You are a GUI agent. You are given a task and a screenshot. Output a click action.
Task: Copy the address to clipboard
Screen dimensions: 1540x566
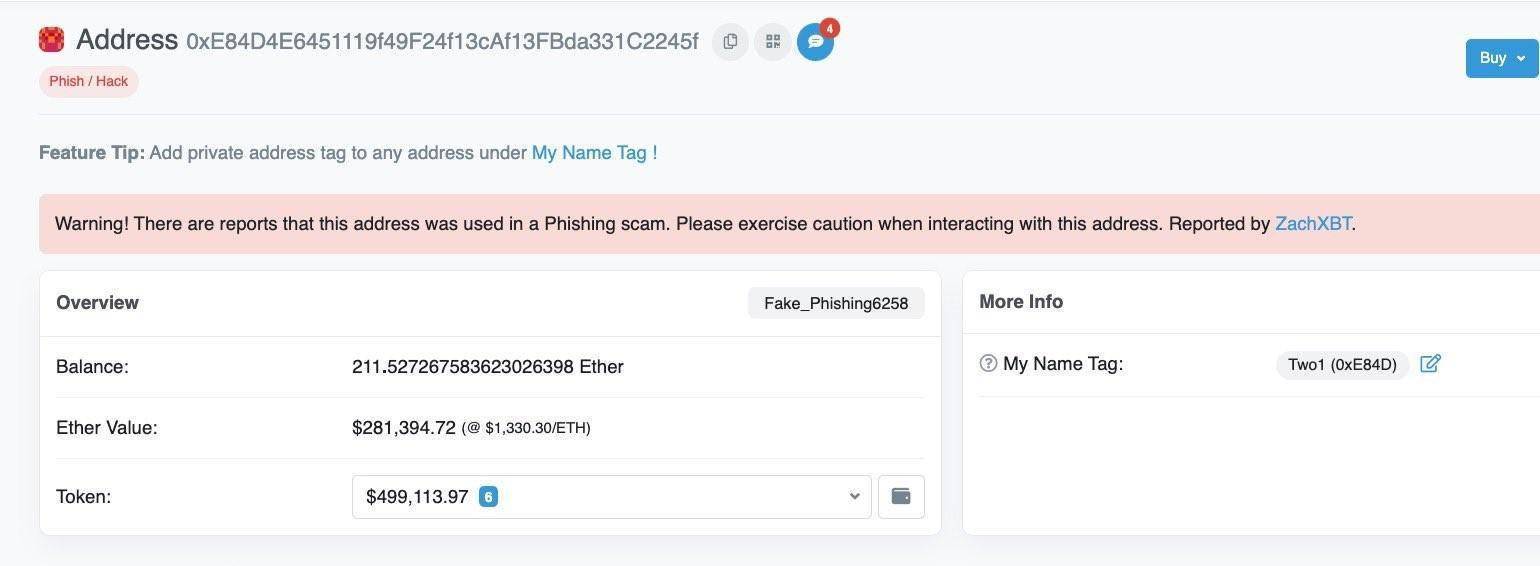point(730,41)
